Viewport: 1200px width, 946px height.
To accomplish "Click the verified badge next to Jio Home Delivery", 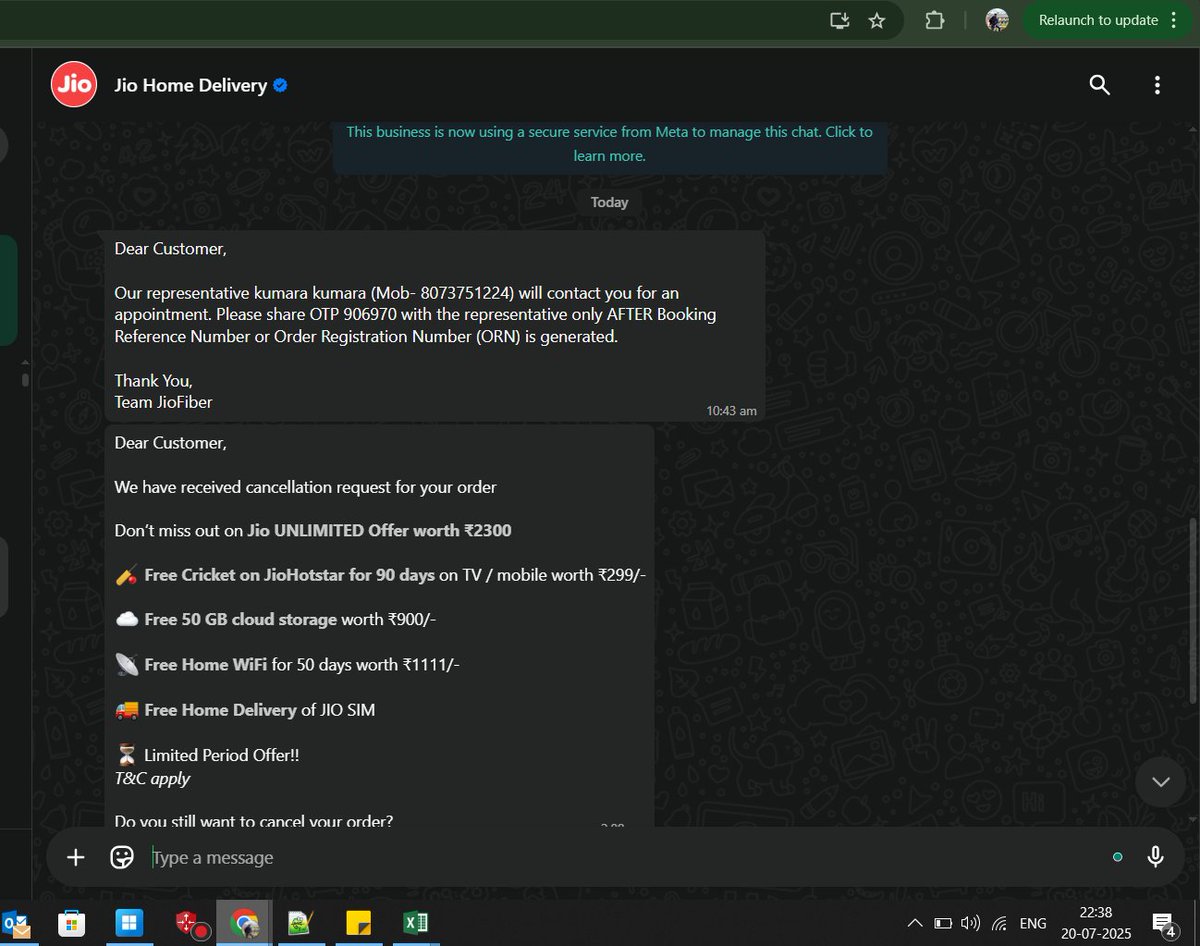I will pos(281,86).
